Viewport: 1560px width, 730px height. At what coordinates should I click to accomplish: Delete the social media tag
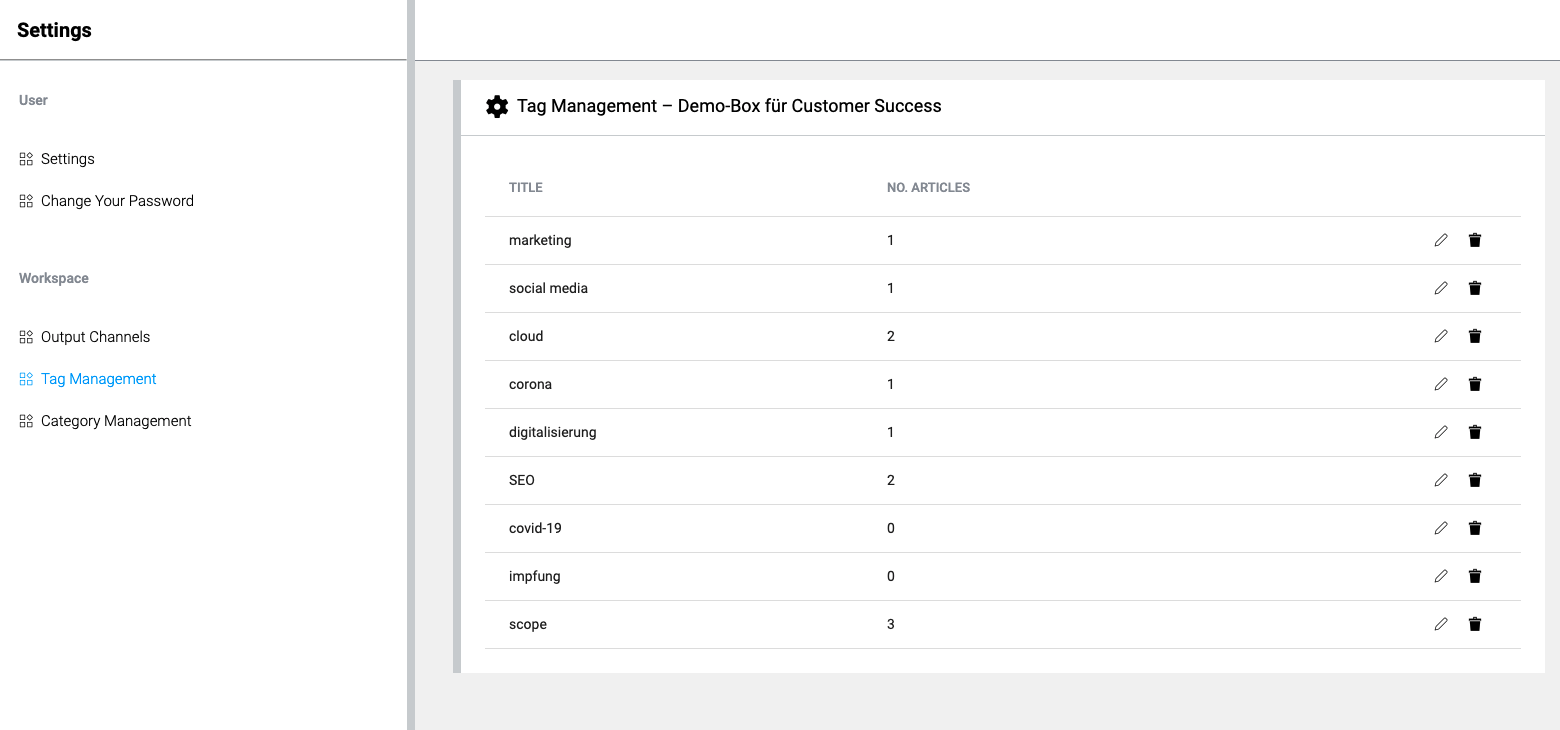[1474, 288]
